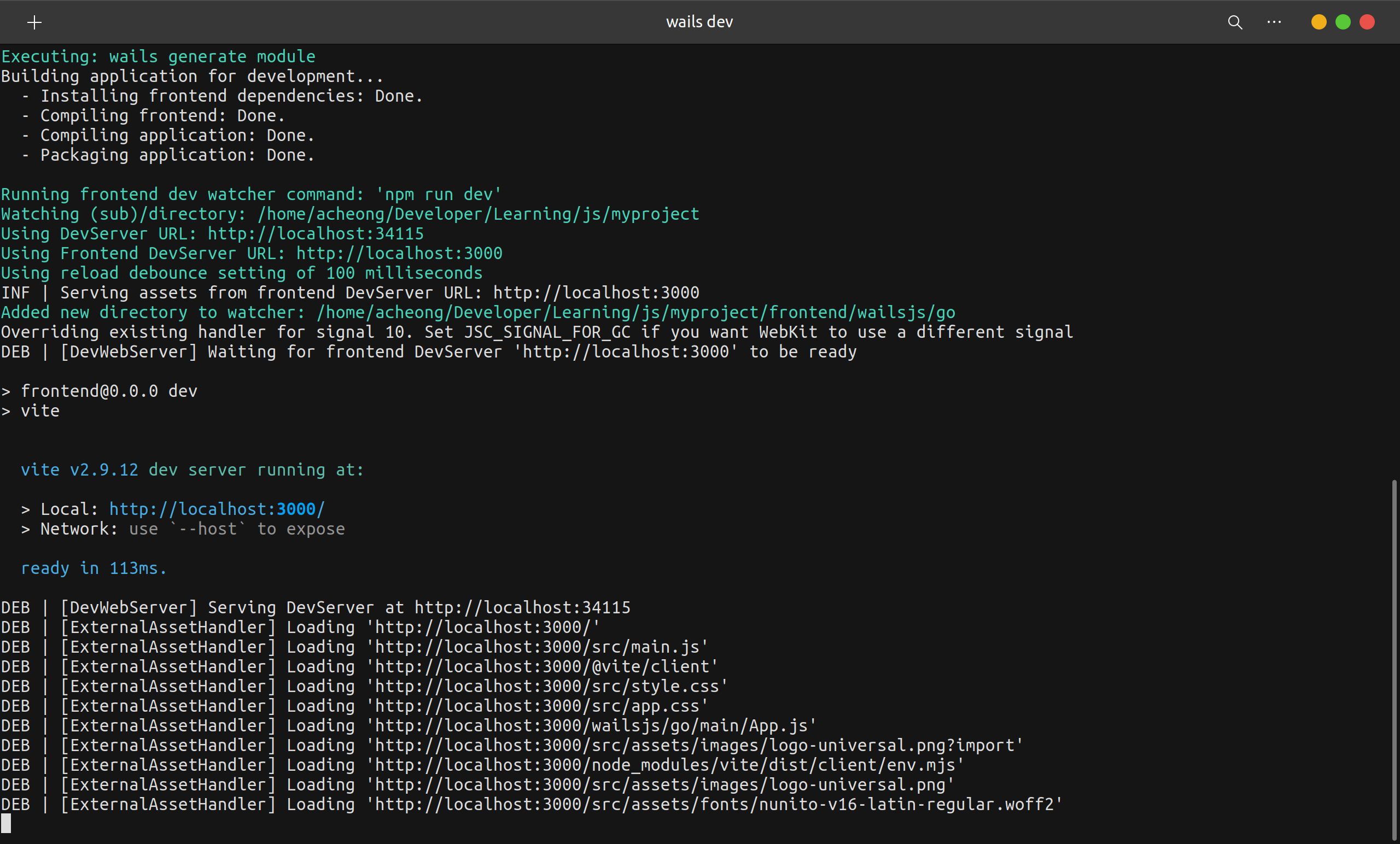Screen dimensions: 1400x844
Task: Open the terminal options menu
Action: (1274, 22)
